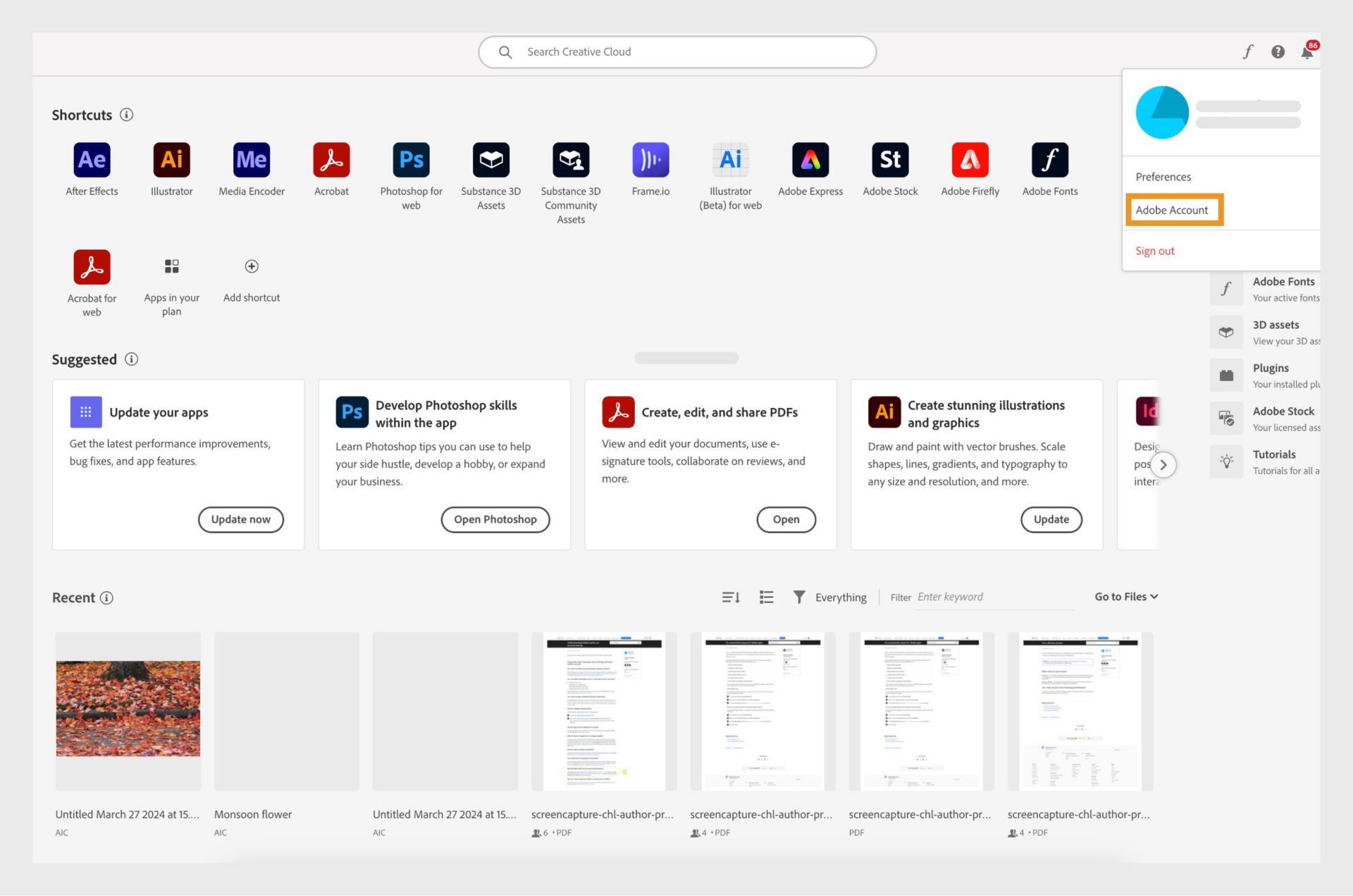Click Add shortcut icon
This screenshot has width=1353, height=896.
coord(251,265)
